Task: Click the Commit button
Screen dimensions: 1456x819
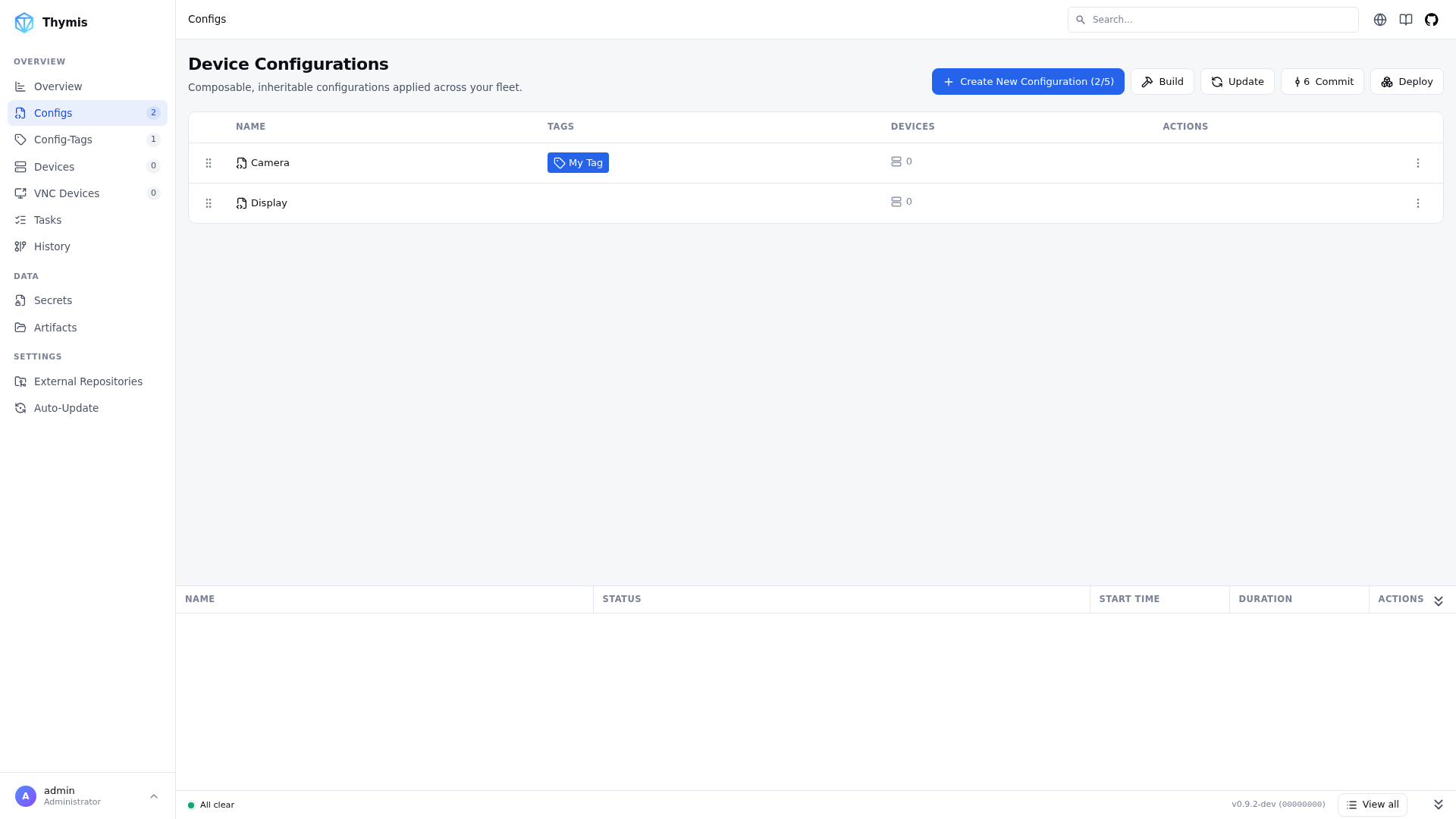Action: (1322, 82)
